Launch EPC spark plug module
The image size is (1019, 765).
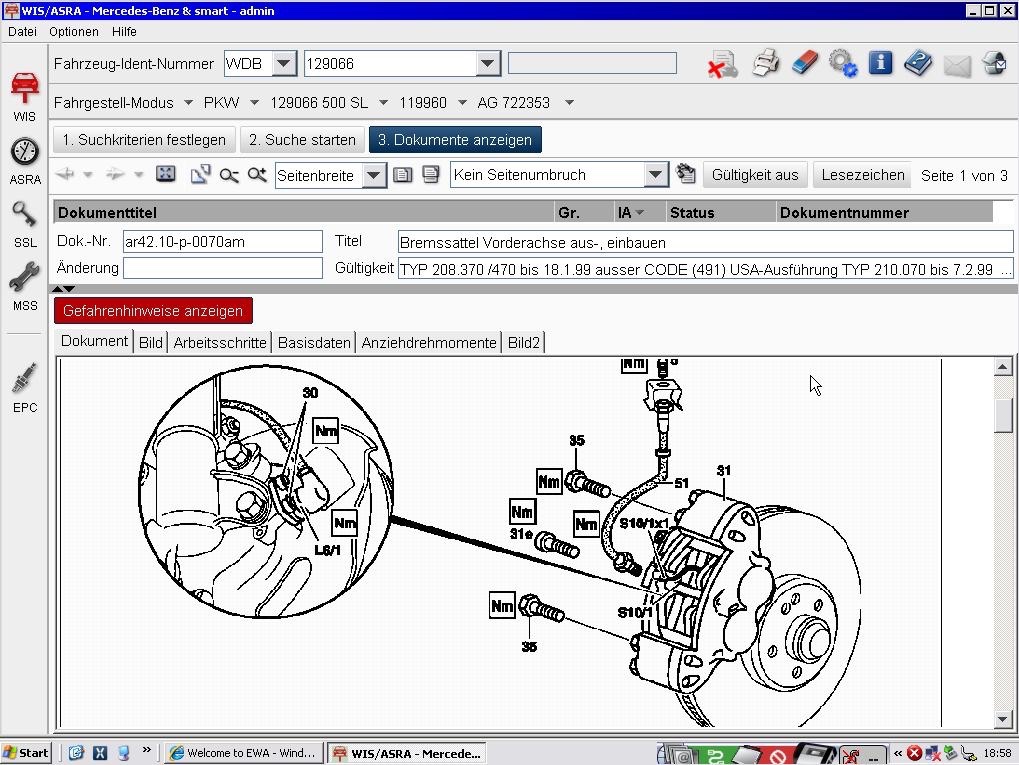[x=25, y=388]
